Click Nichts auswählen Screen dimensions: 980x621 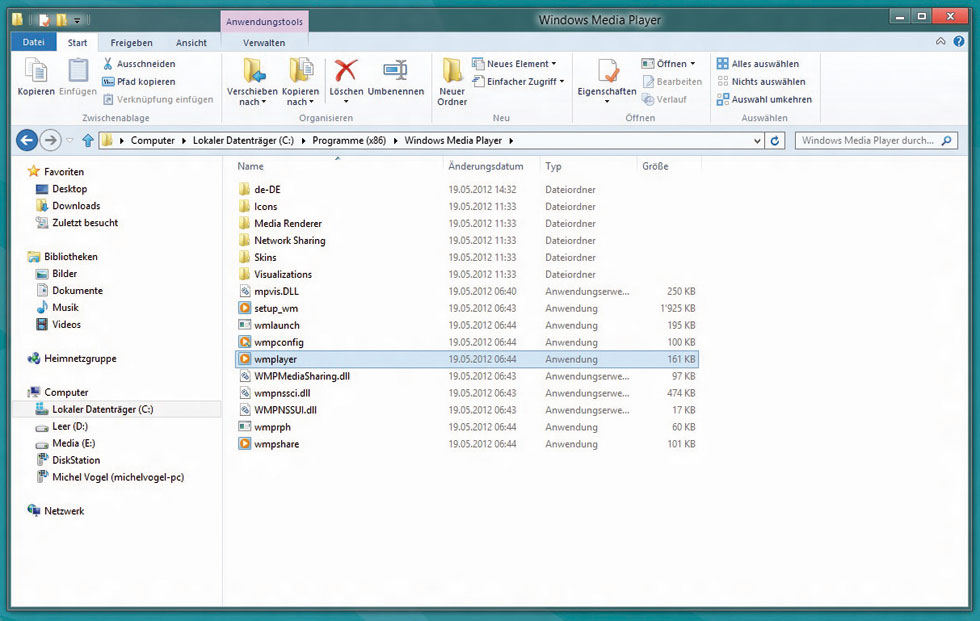[x=761, y=82]
